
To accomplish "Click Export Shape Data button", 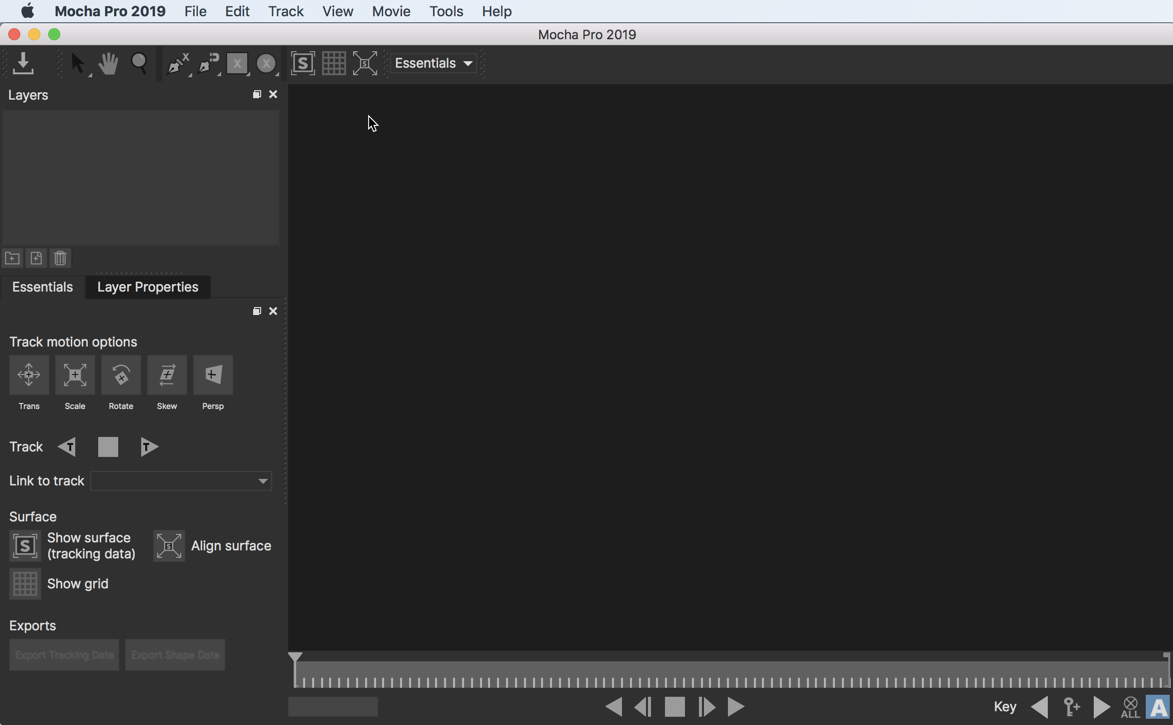I will [175, 655].
